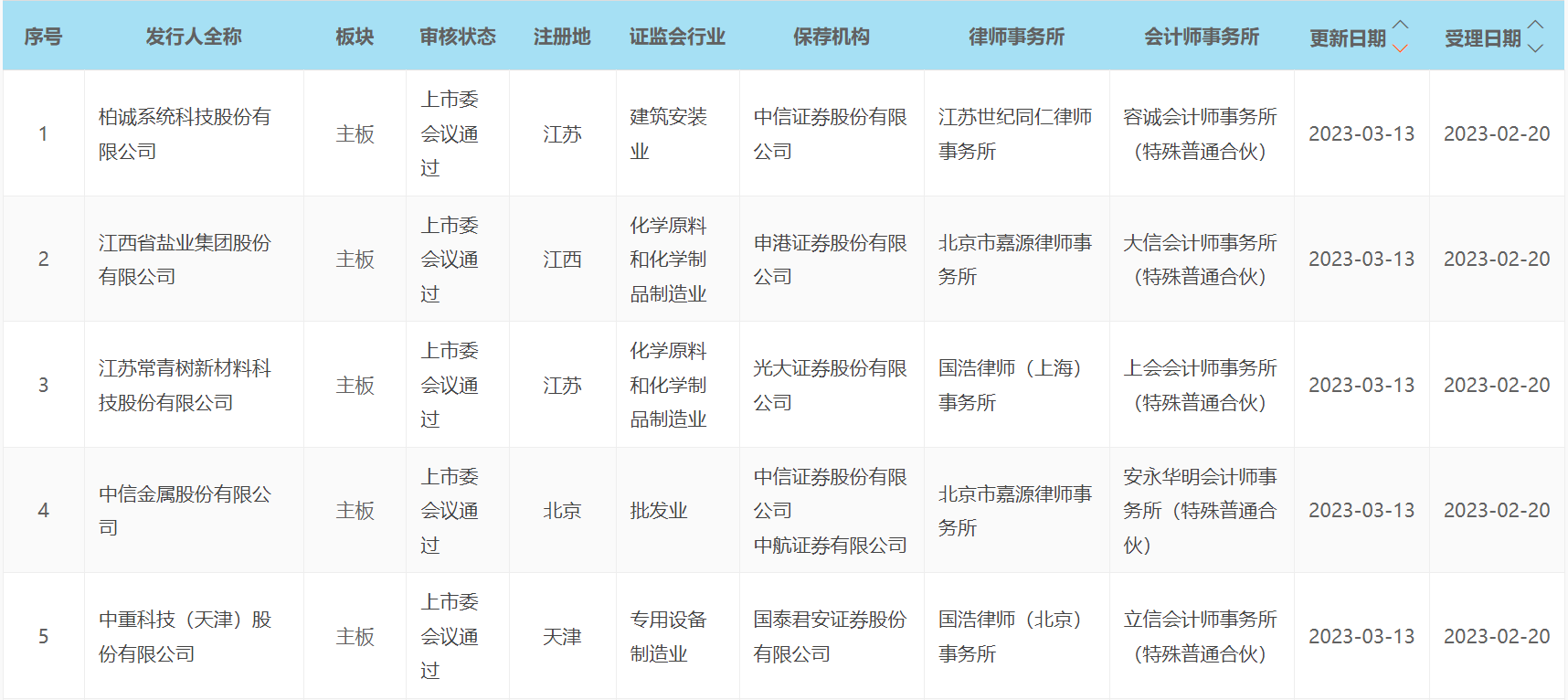Sort 受理日期 descending with down arrow
1568x700 pixels.
click(x=1535, y=48)
